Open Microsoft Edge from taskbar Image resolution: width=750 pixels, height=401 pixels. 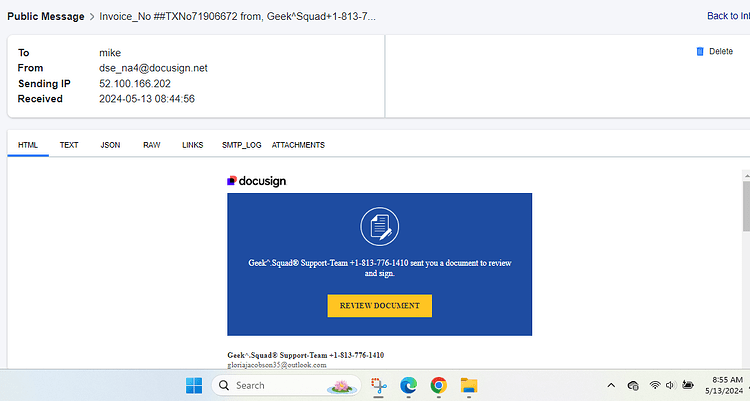pos(408,385)
